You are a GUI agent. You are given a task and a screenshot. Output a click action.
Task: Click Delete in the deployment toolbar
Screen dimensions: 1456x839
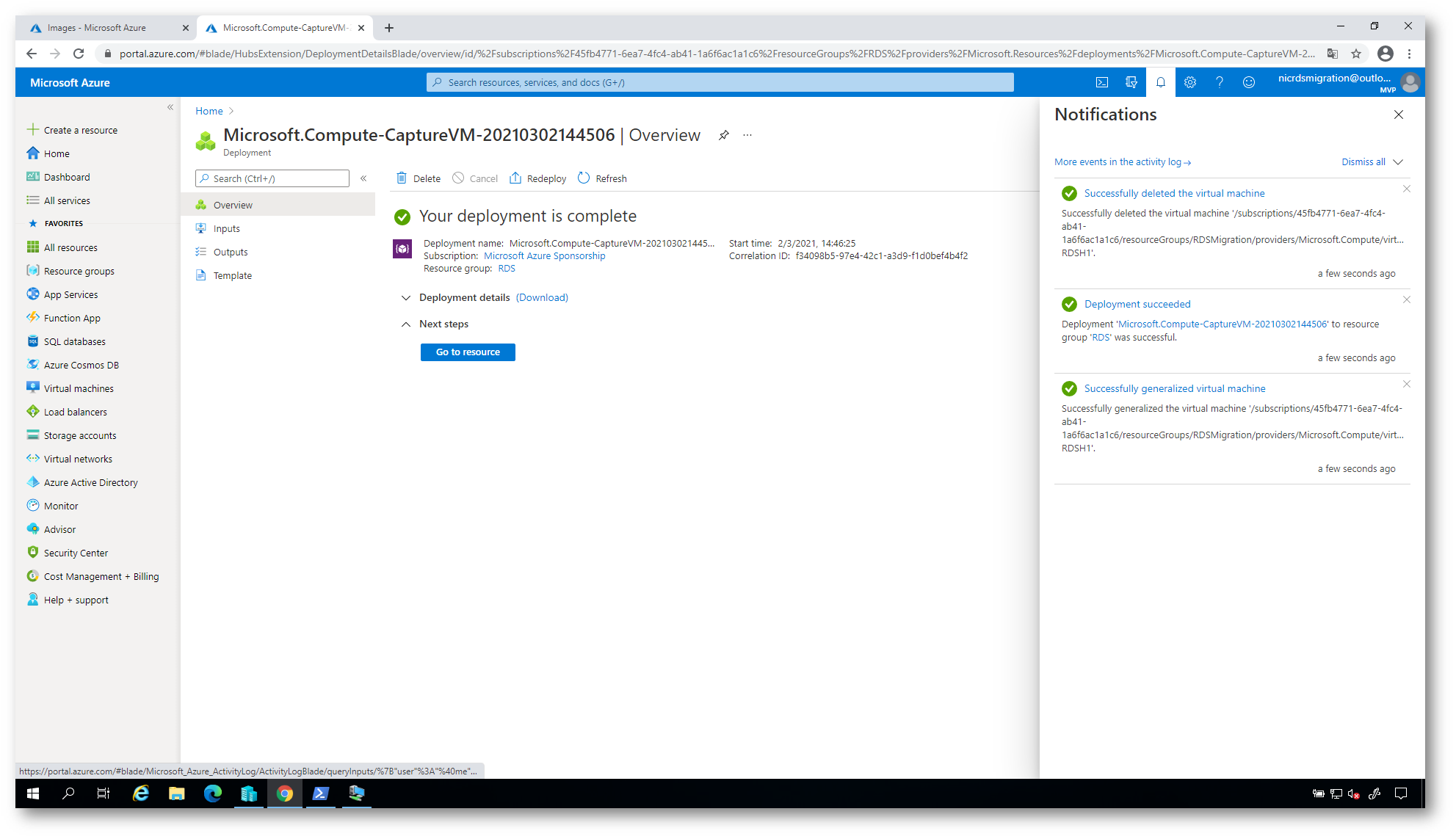(x=419, y=178)
